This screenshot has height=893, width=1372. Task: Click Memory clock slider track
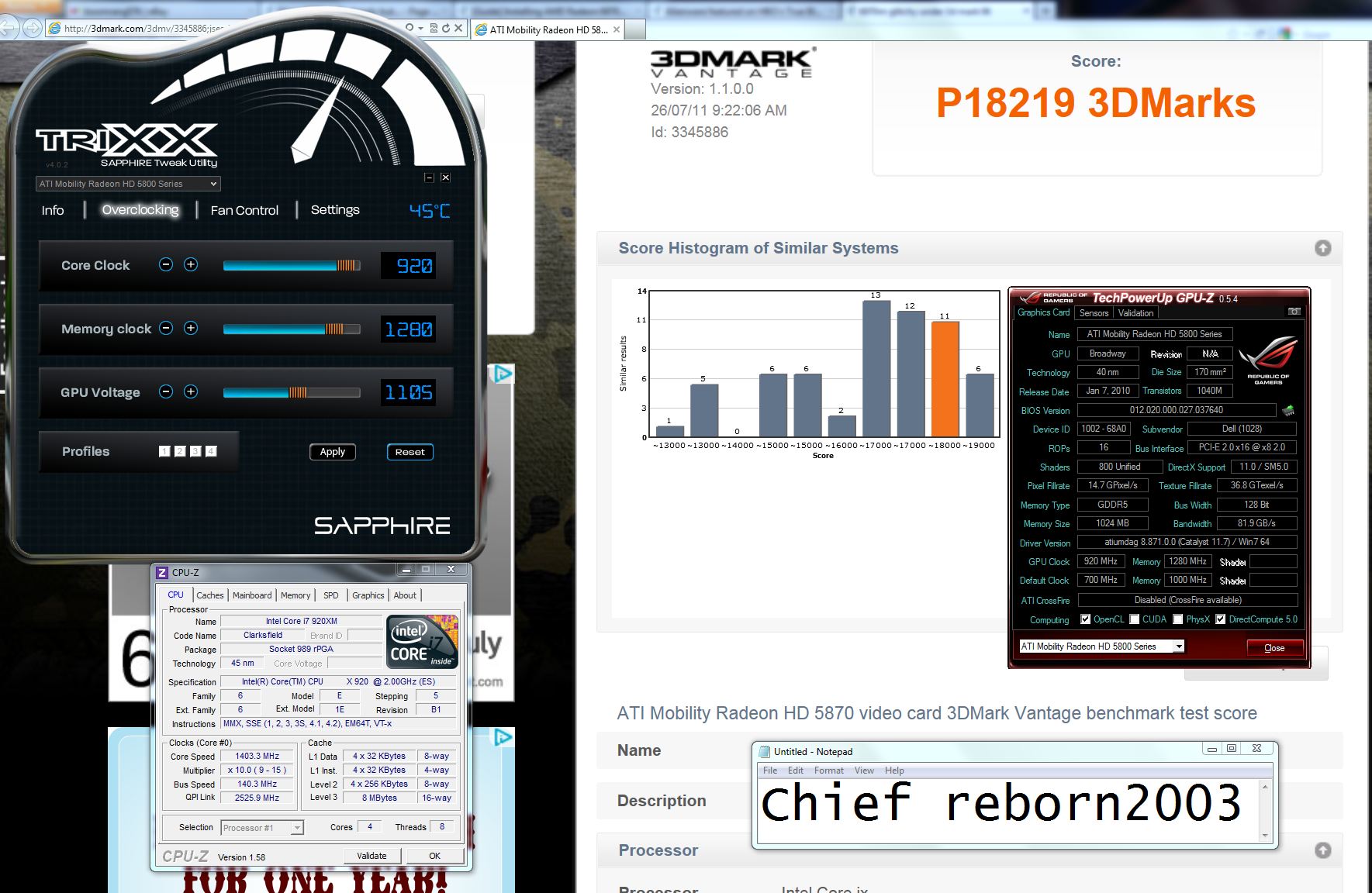pyautogui.click(x=292, y=329)
